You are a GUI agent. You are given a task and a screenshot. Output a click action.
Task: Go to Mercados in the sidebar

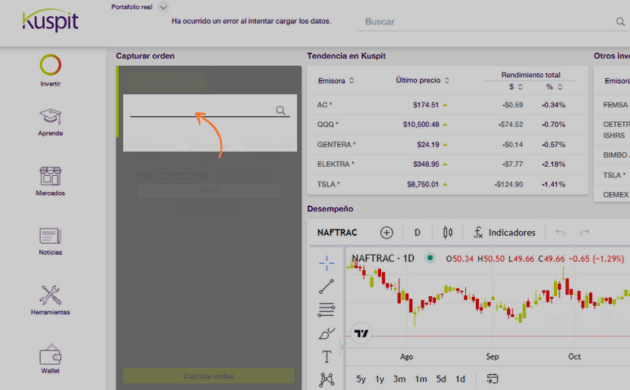click(x=50, y=181)
